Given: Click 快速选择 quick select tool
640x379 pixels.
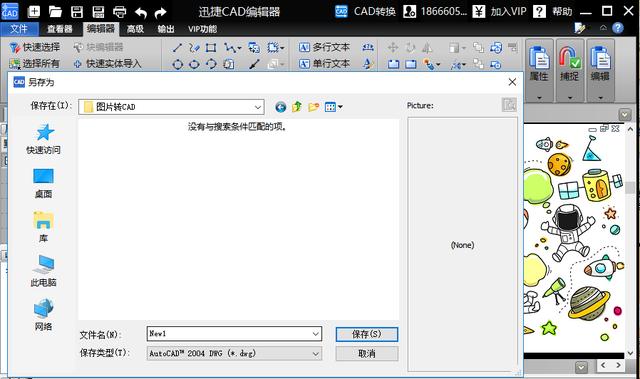Looking at the screenshot, I should point(35,47).
